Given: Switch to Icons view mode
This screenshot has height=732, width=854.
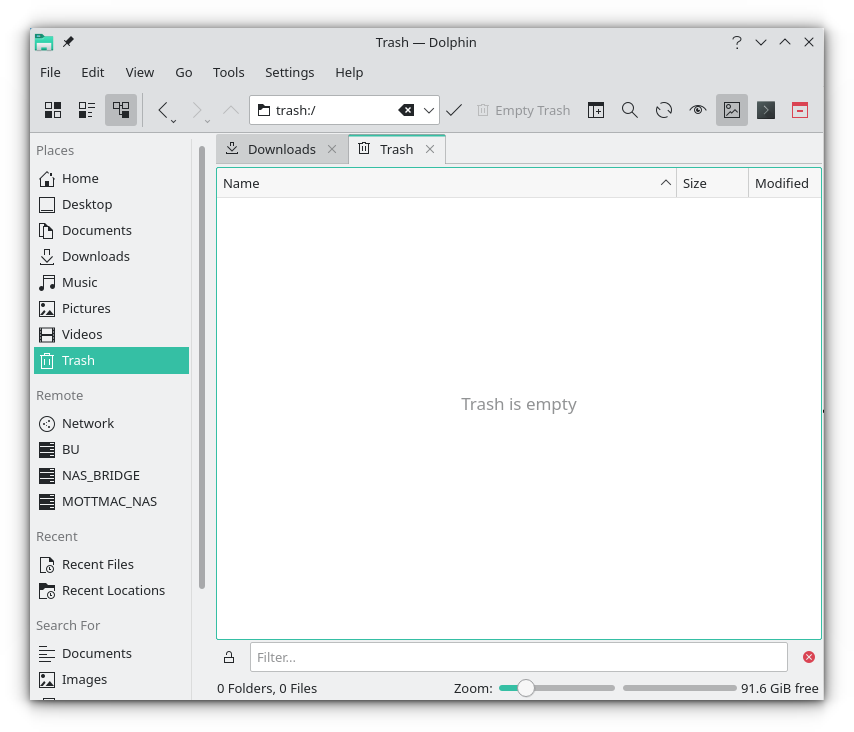Looking at the screenshot, I should [53, 110].
